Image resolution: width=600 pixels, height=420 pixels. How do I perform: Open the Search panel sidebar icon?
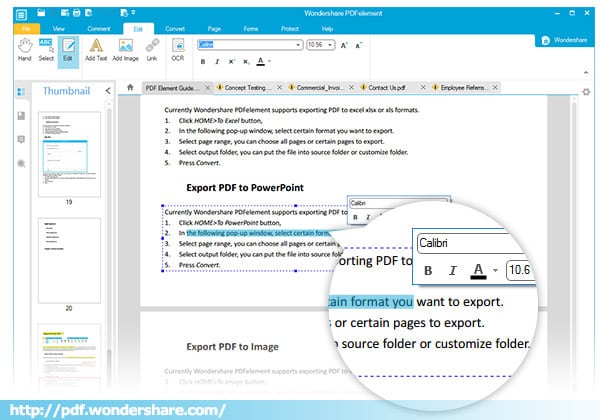(x=21, y=164)
